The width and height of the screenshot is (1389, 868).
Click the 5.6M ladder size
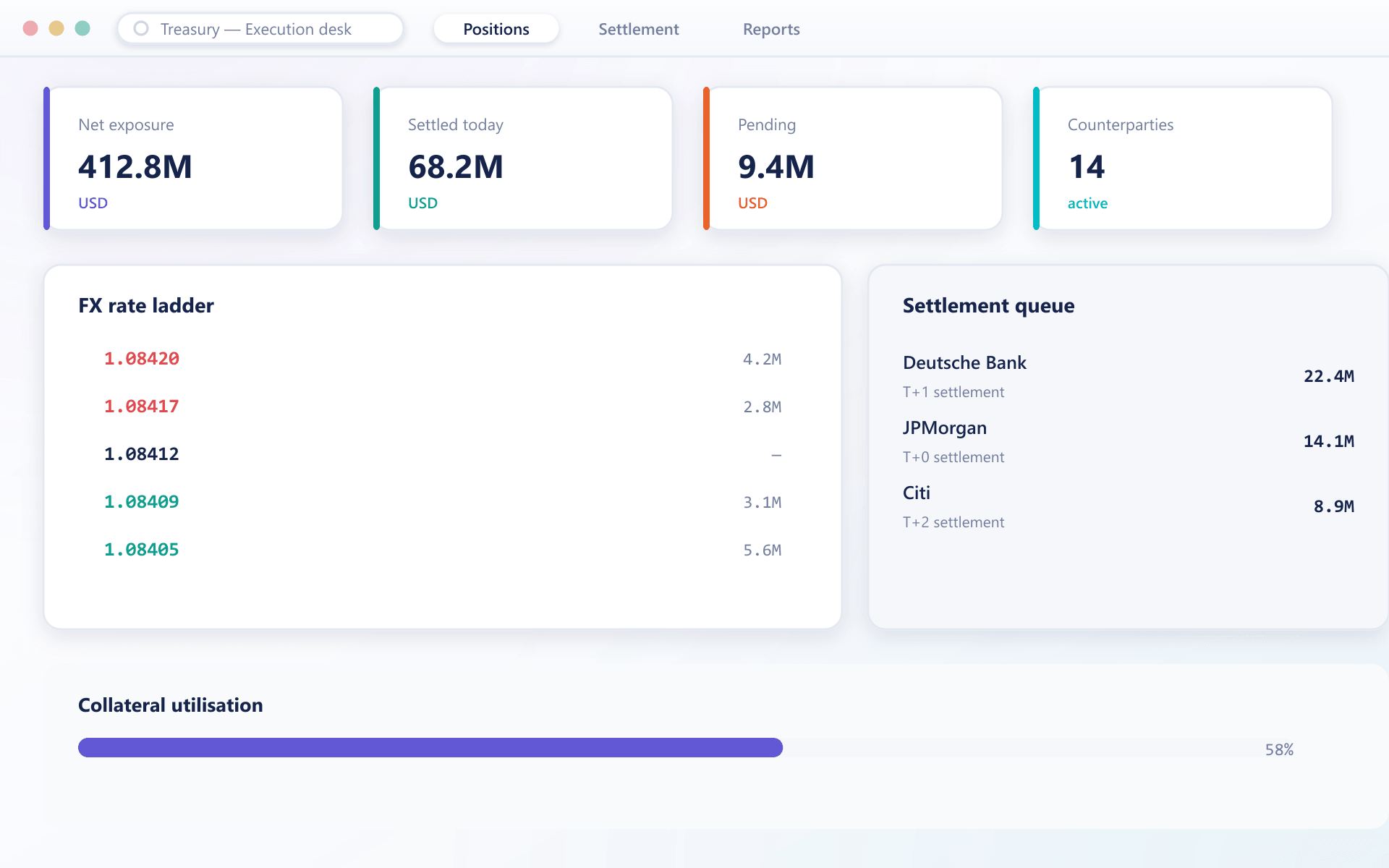click(x=763, y=550)
